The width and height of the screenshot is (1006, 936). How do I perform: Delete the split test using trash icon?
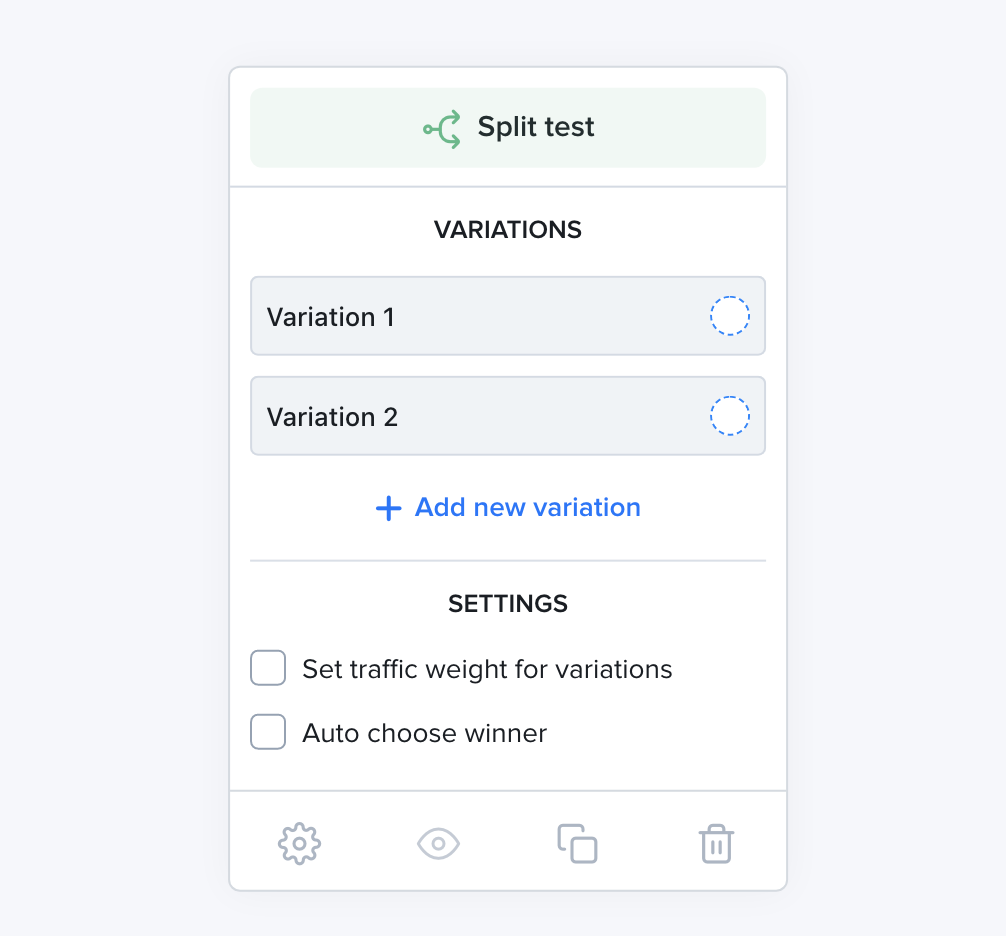click(x=716, y=844)
